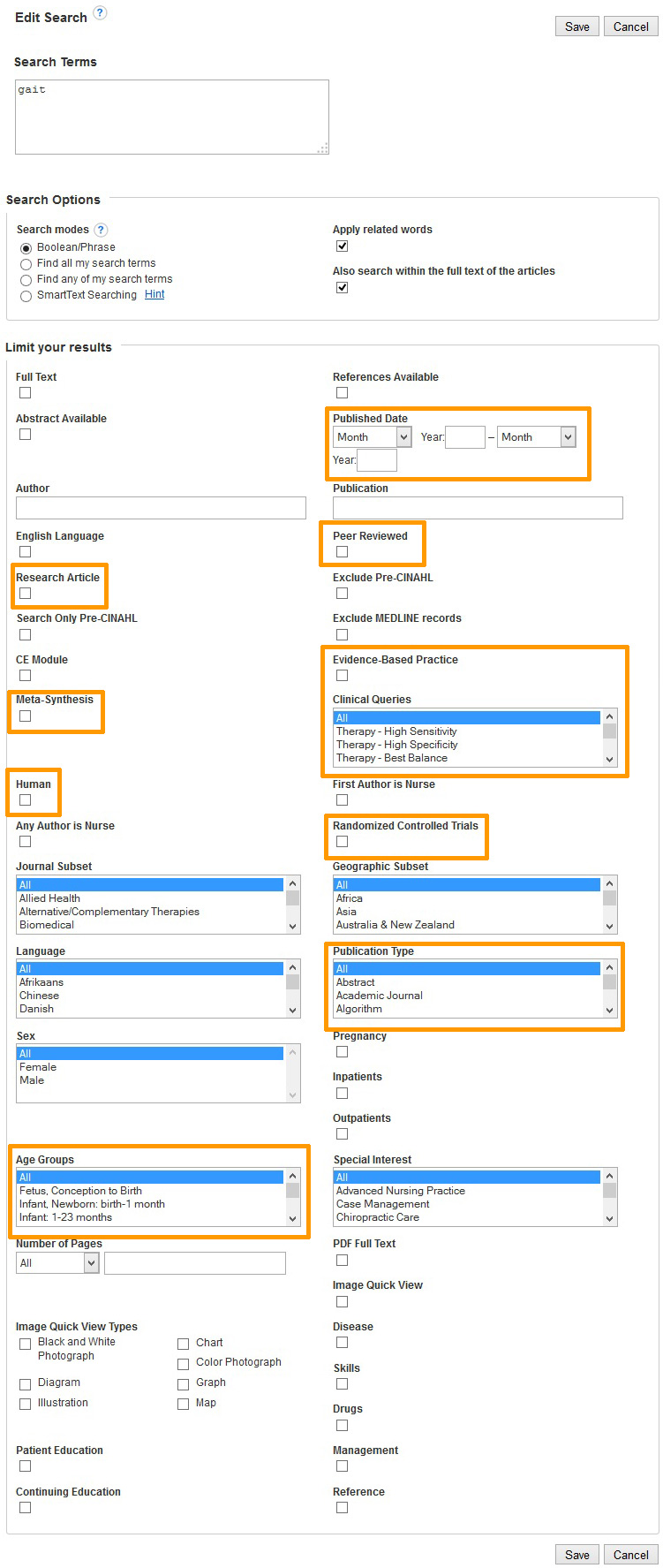The width and height of the screenshot is (663, 1568).
Task: Select Find any of my search terms
Action: [26, 280]
